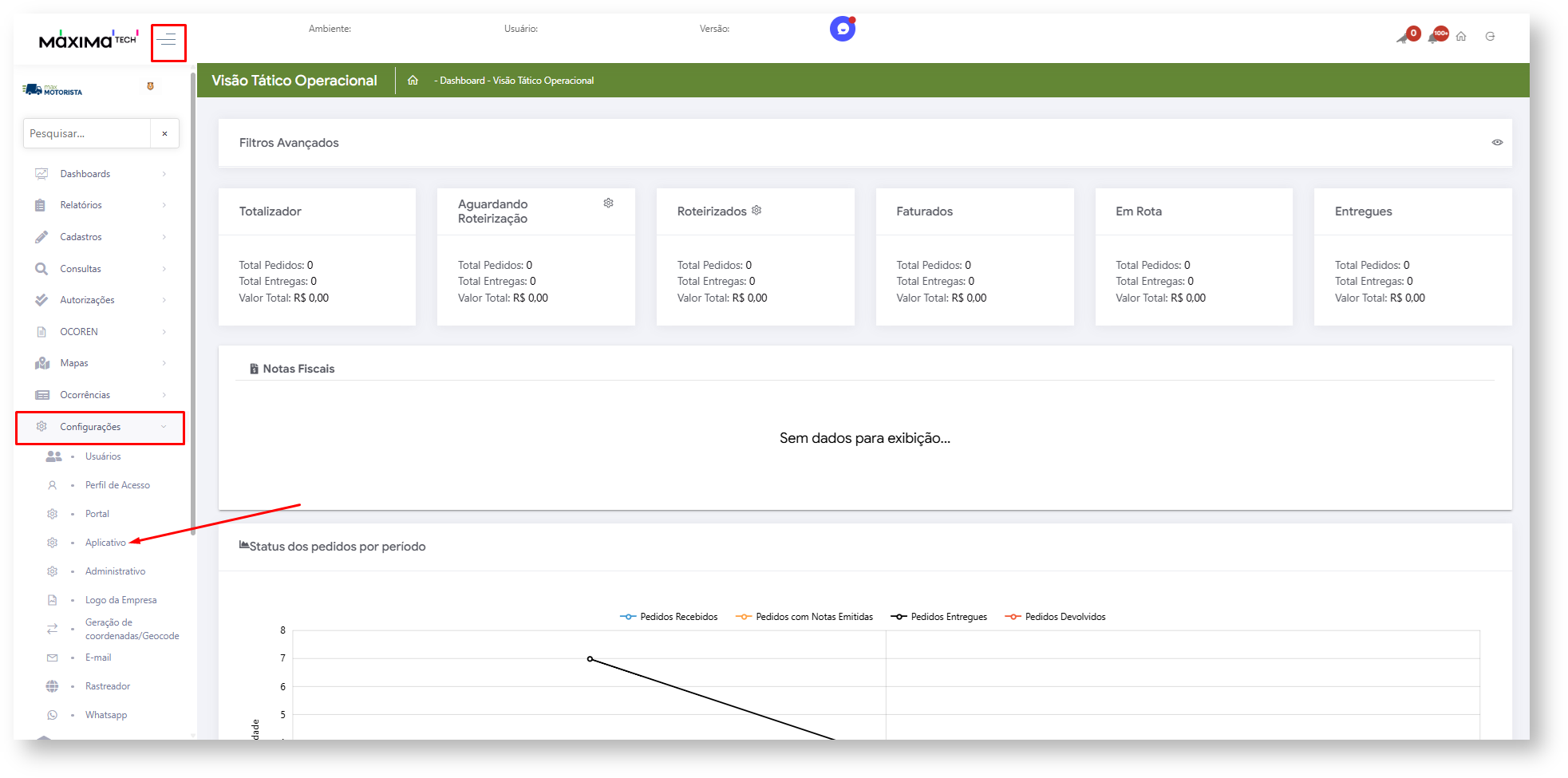
Task: Click the Ocorrências list icon
Action: (42, 395)
